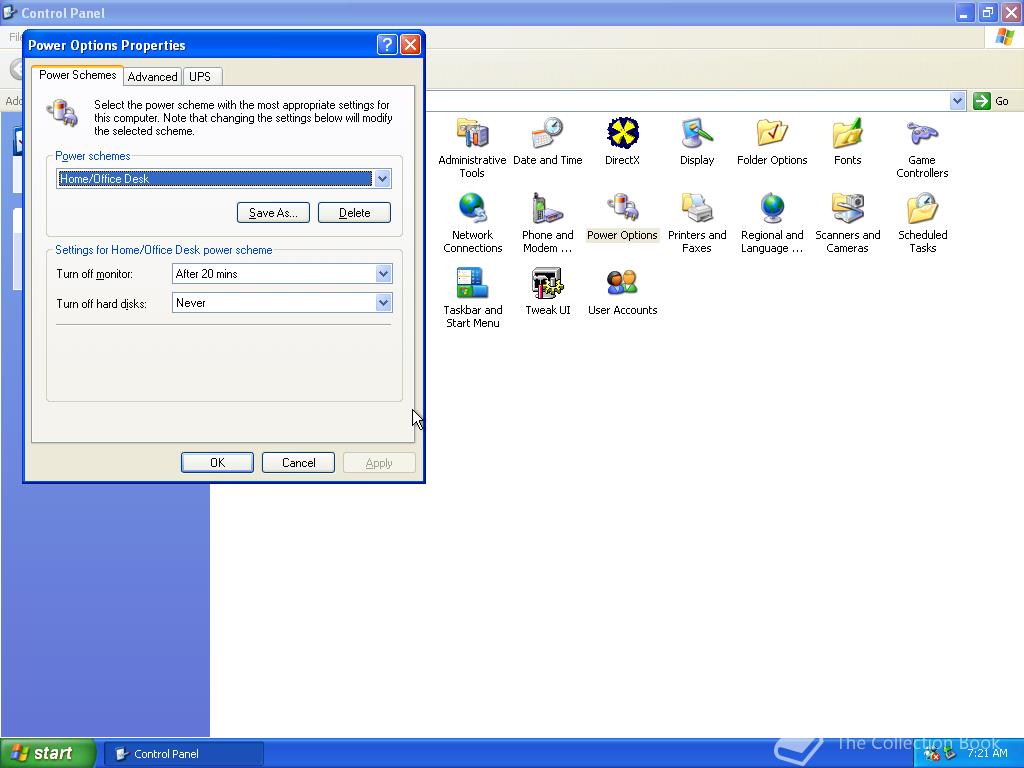Click the Delete scheme button
This screenshot has width=1024, height=768.
pyautogui.click(x=355, y=212)
